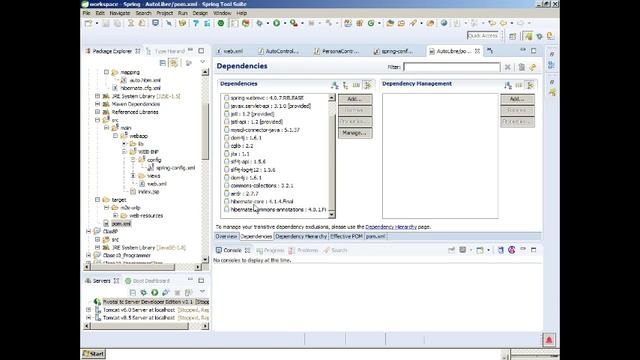Click the Windows Start button
The width and height of the screenshot is (640, 360).
(93, 354)
